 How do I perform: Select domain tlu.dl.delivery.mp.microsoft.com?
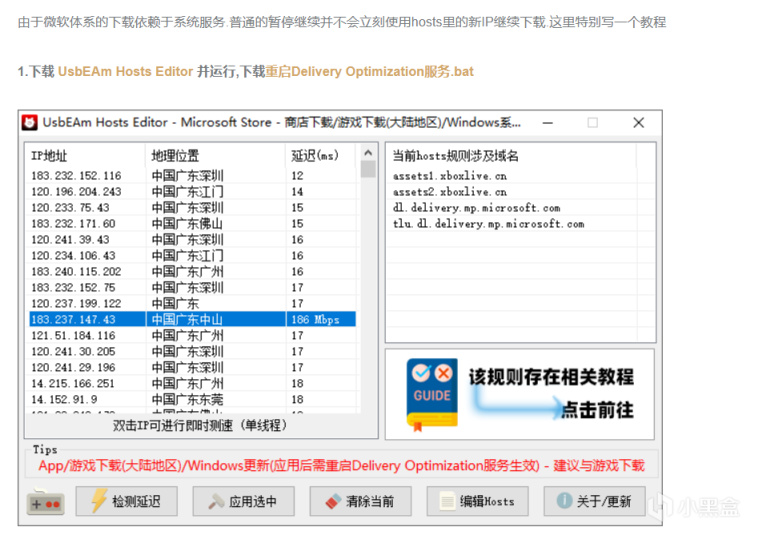pos(488,224)
